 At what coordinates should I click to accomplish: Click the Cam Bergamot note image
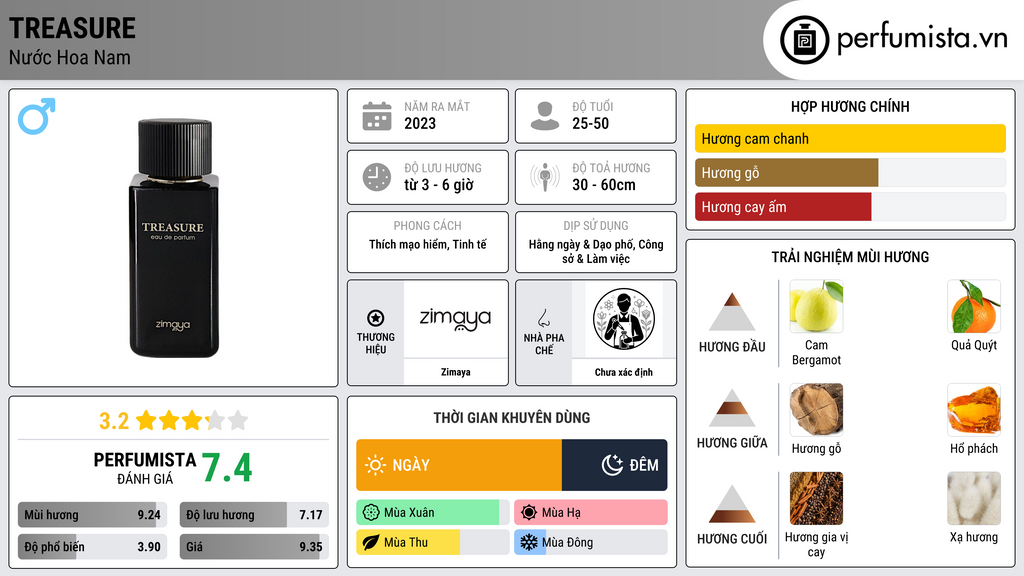(x=816, y=306)
